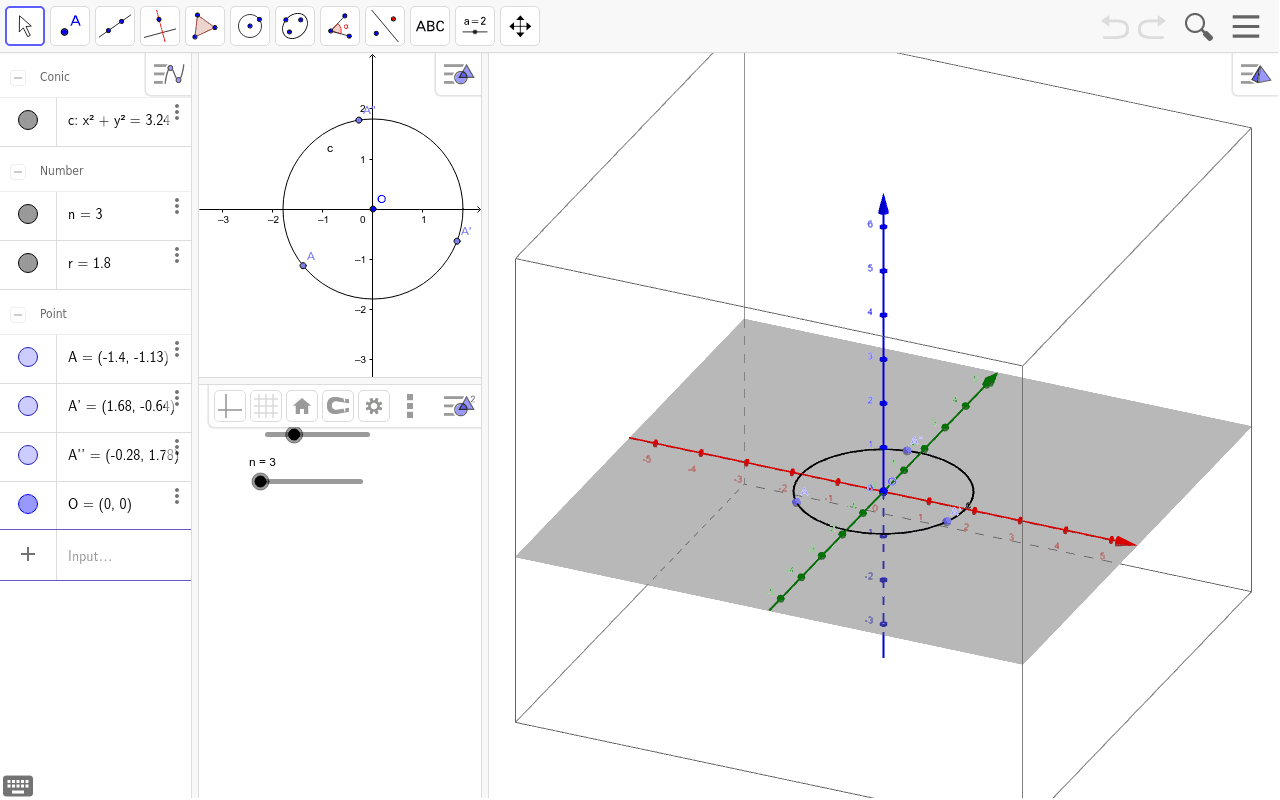Screen dimensions: 1280x800
Task: Open options menu for n = 3
Action: (177, 206)
